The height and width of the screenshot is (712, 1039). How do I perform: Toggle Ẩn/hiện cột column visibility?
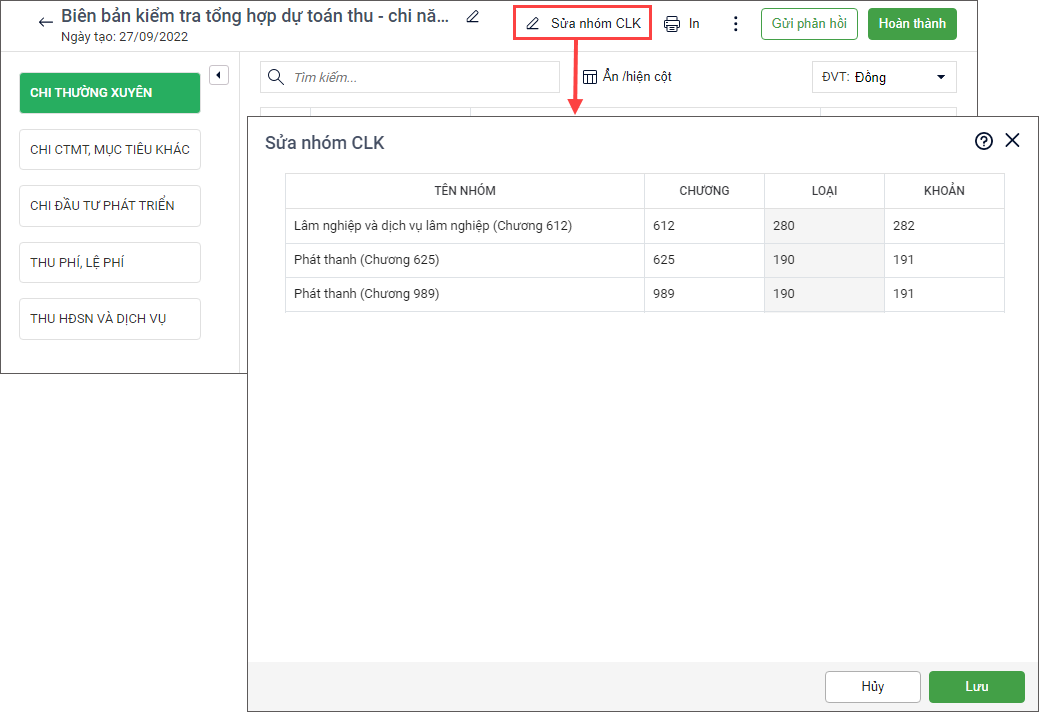click(x=627, y=77)
